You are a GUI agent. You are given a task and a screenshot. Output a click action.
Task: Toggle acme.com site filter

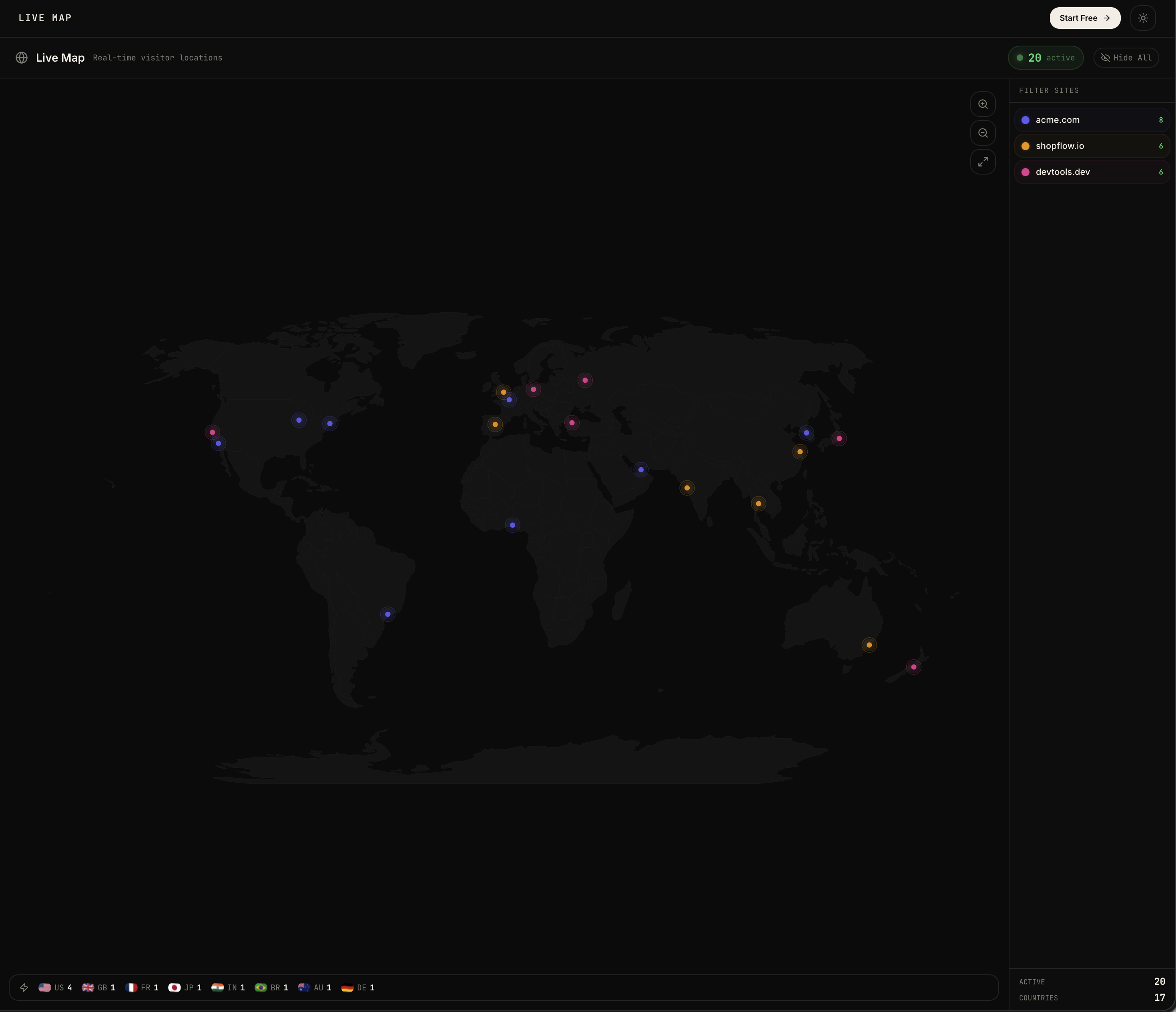(1091, 120)
